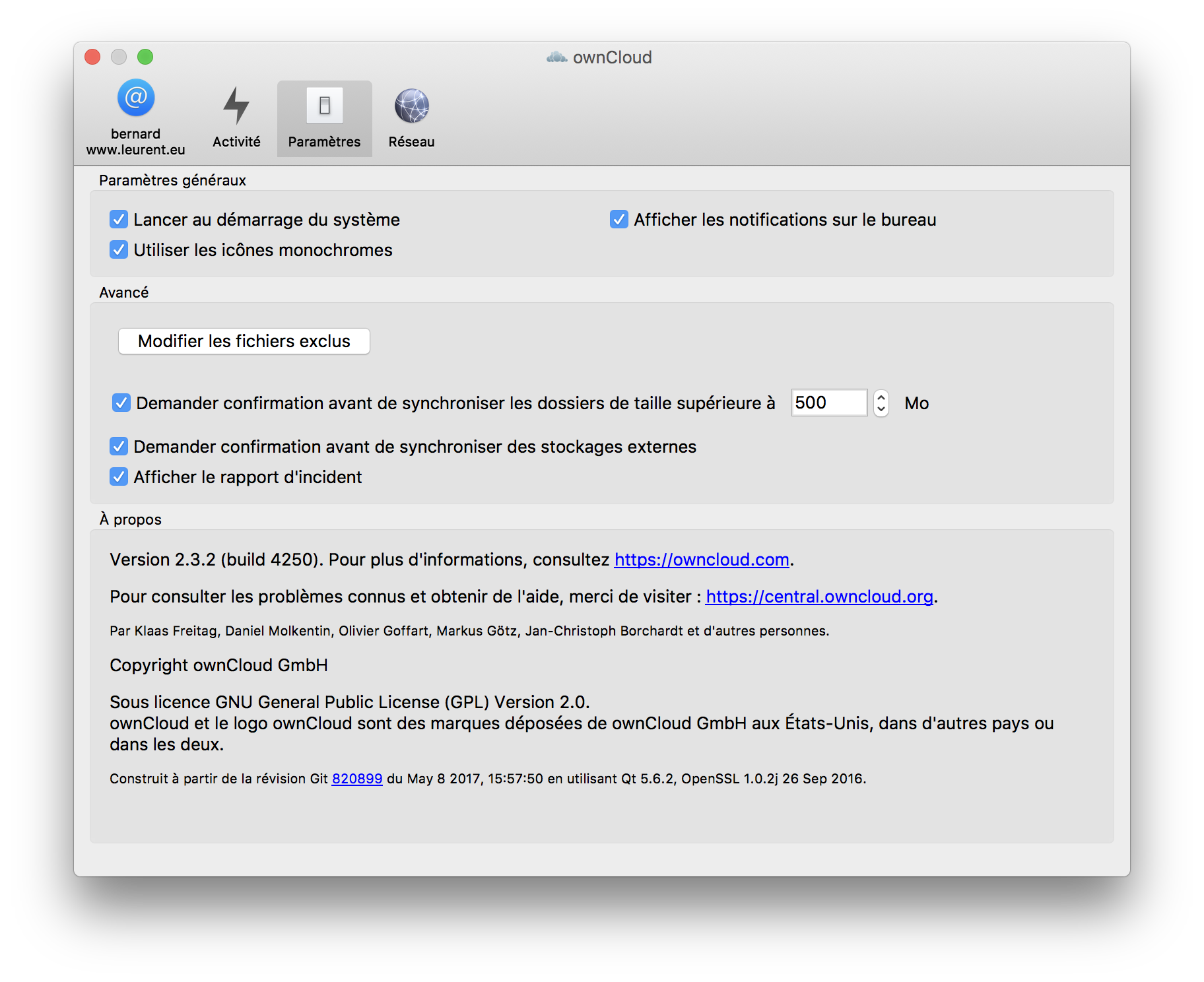Click the ownCloud cloud icon in title
This screenshot has height=982, width=1204.
pos(556,57)
